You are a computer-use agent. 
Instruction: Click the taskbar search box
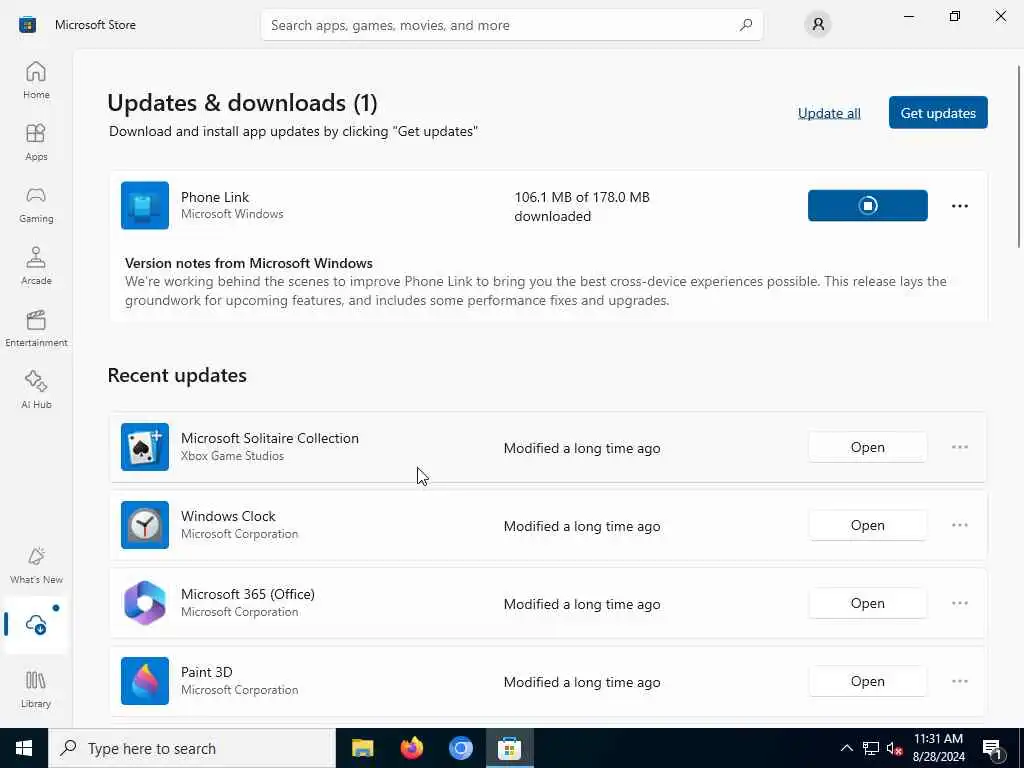pos(192,748)
